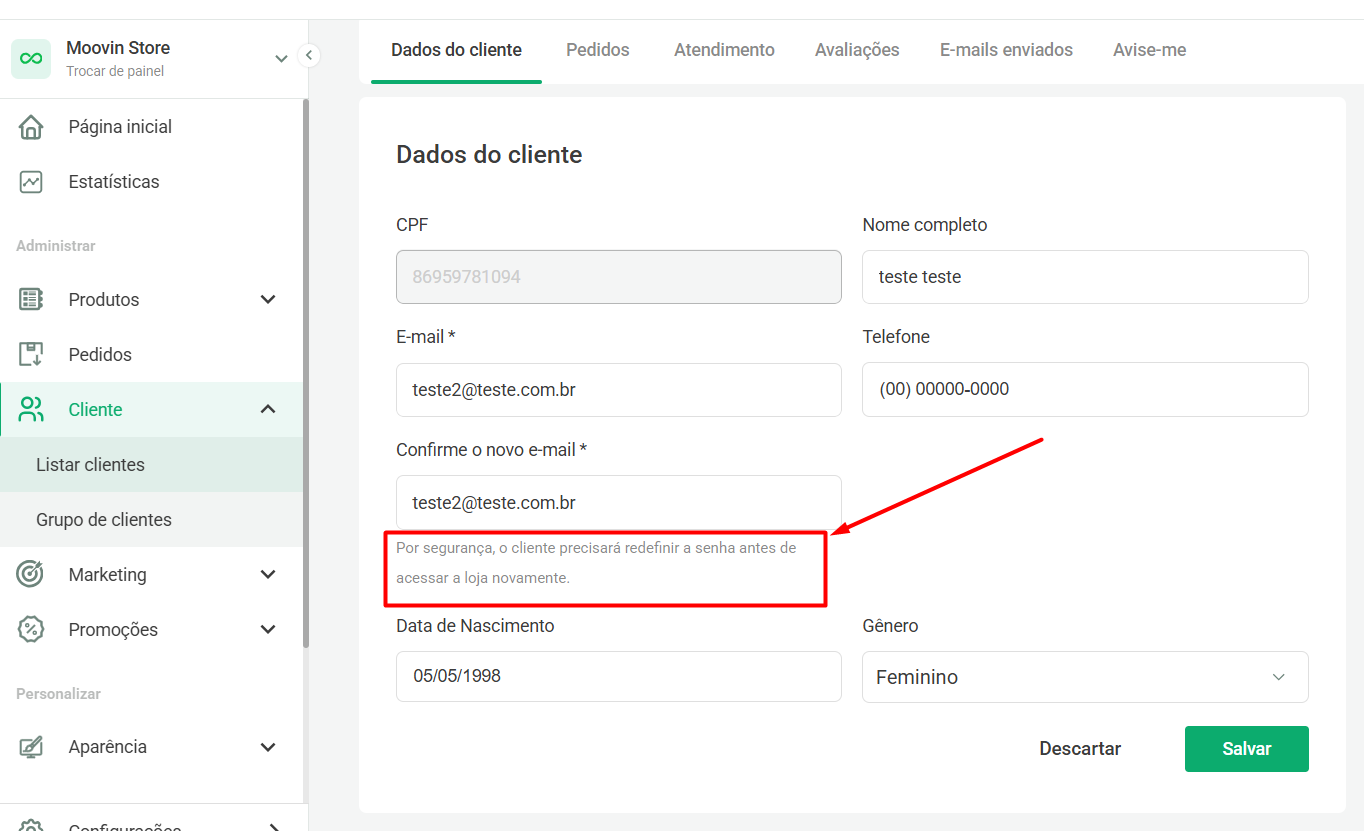Select Listar clientes in the sidebar

coord(152,465)
